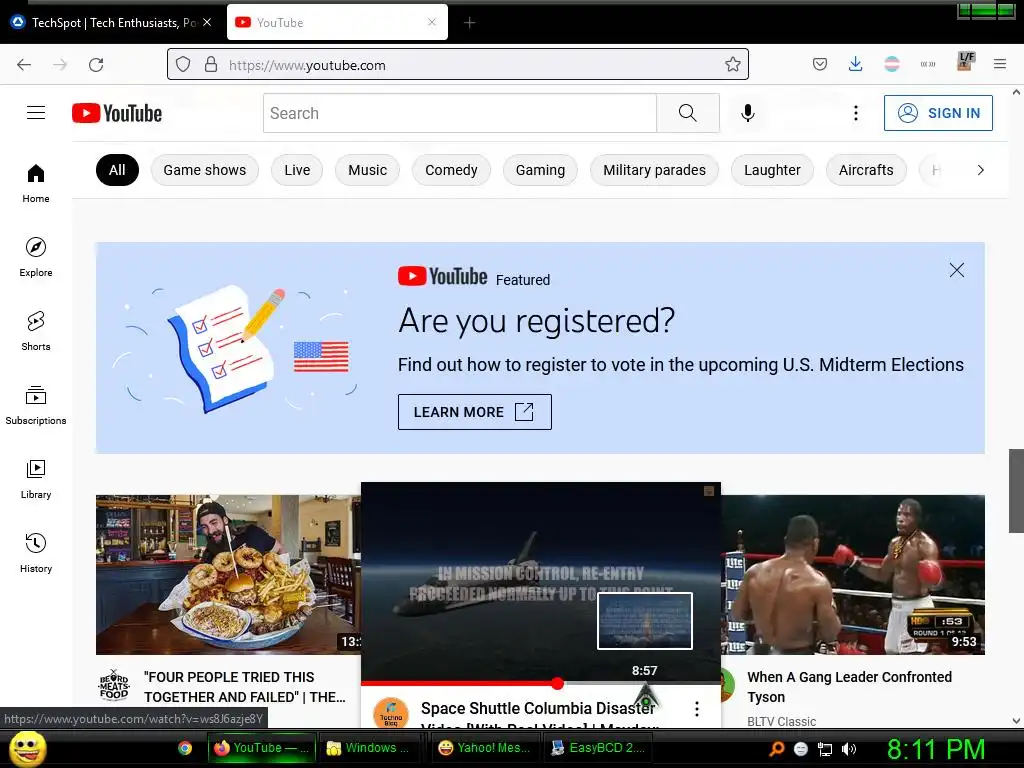Toggle YouTube guide hamburger menu
1024x768 pixels.
pos(36,113)
